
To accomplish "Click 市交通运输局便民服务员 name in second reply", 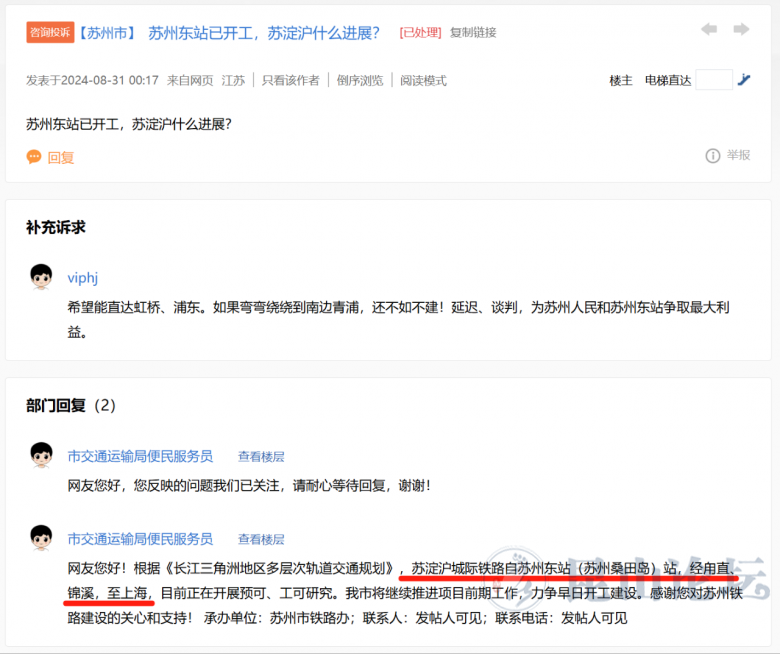I will [x=140, y=539].
